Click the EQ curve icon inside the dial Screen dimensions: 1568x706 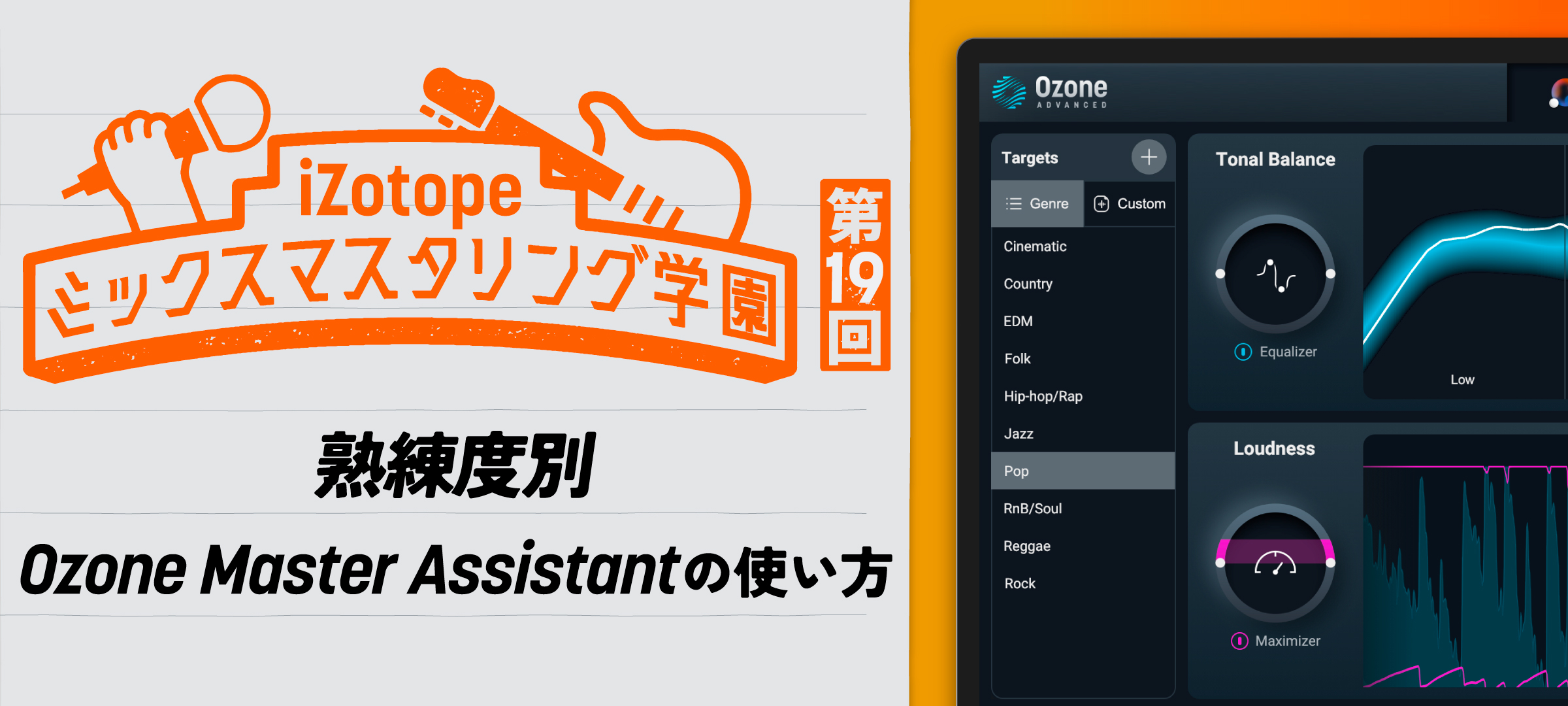[1275, 275]
